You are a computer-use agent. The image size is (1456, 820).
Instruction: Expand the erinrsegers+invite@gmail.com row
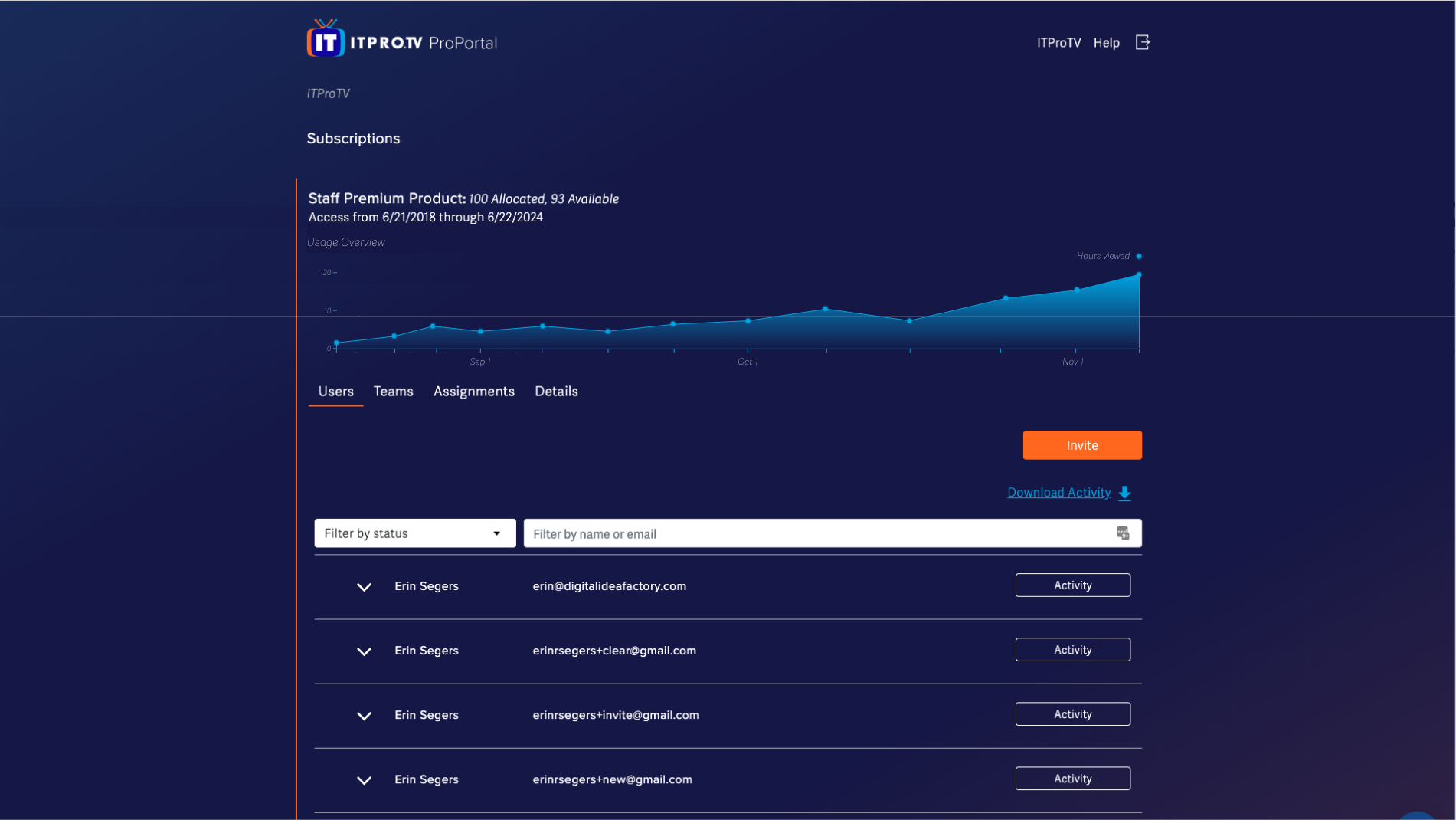point(364,716)
